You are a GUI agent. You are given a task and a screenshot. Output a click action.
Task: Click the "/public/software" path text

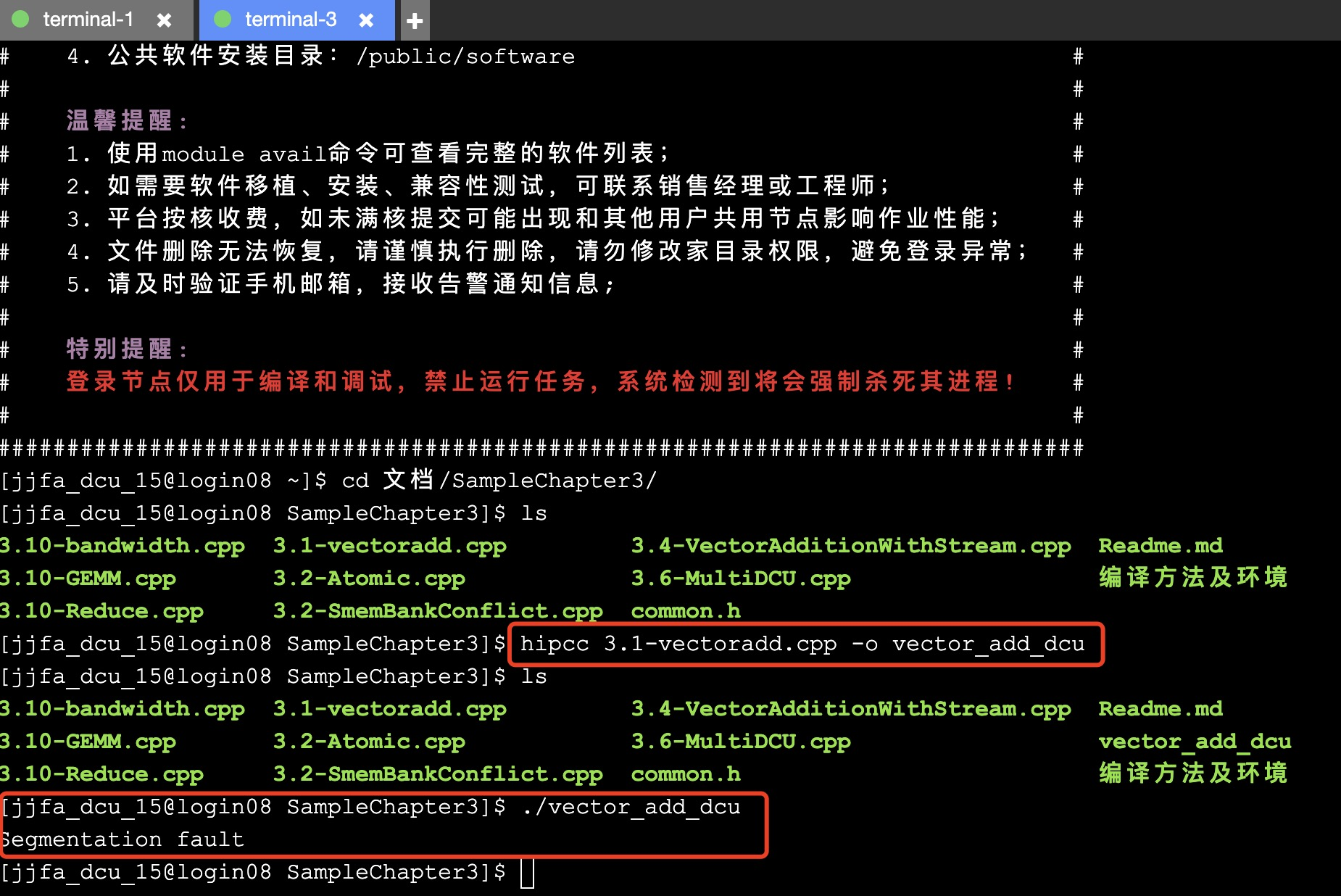(x=465, y=57)
